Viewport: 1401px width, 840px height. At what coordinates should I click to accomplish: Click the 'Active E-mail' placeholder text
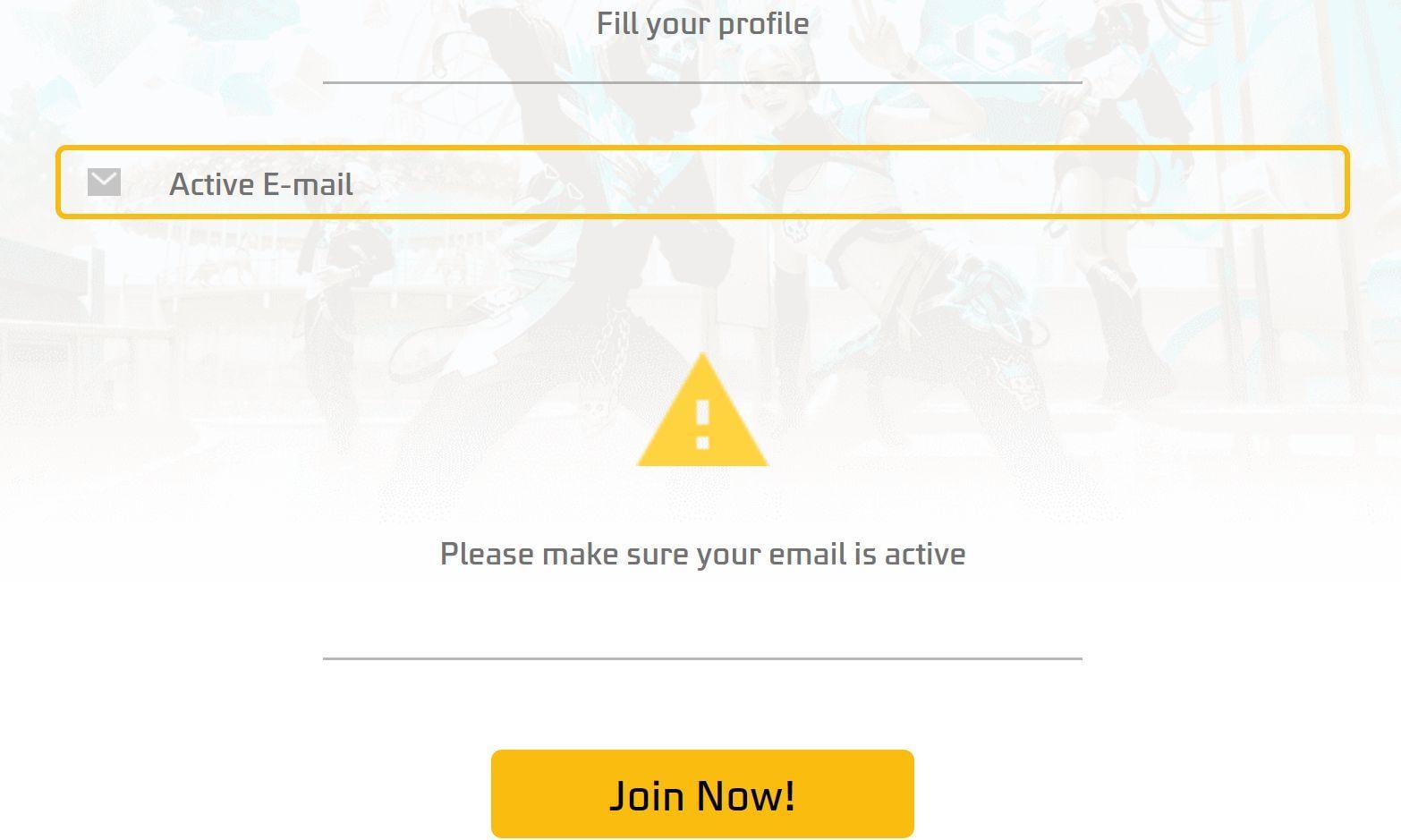(261, 184)
